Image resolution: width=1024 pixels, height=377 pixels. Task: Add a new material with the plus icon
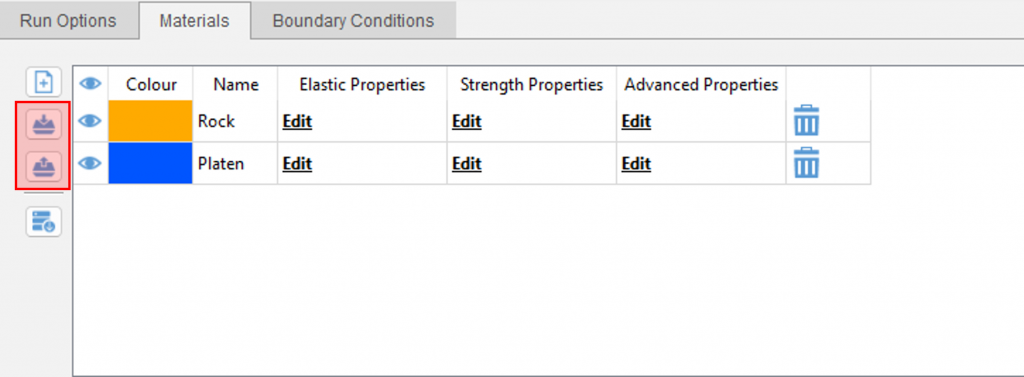(x=44, y=83)
